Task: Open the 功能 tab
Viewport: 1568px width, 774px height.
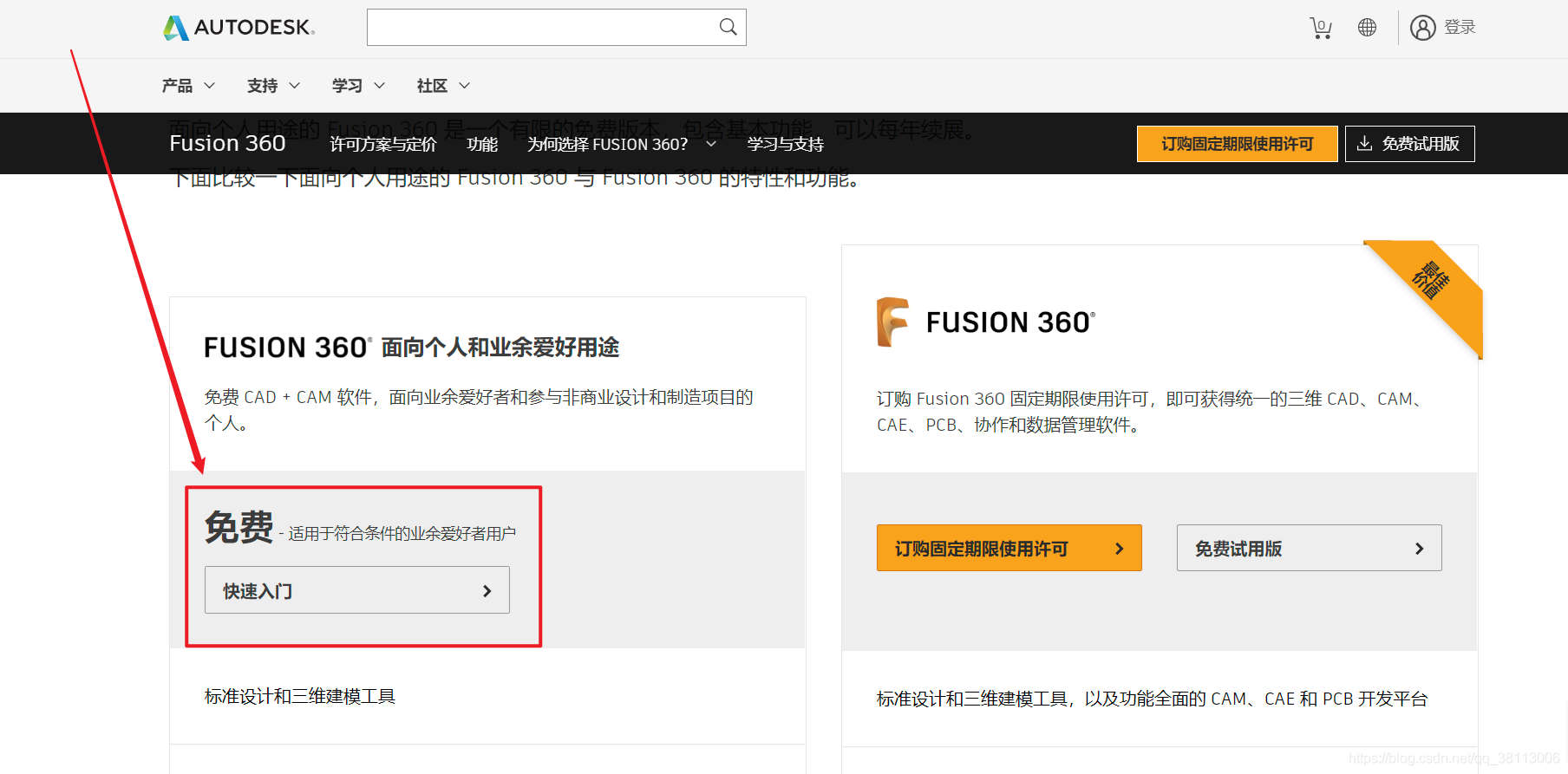Action: 482,144
